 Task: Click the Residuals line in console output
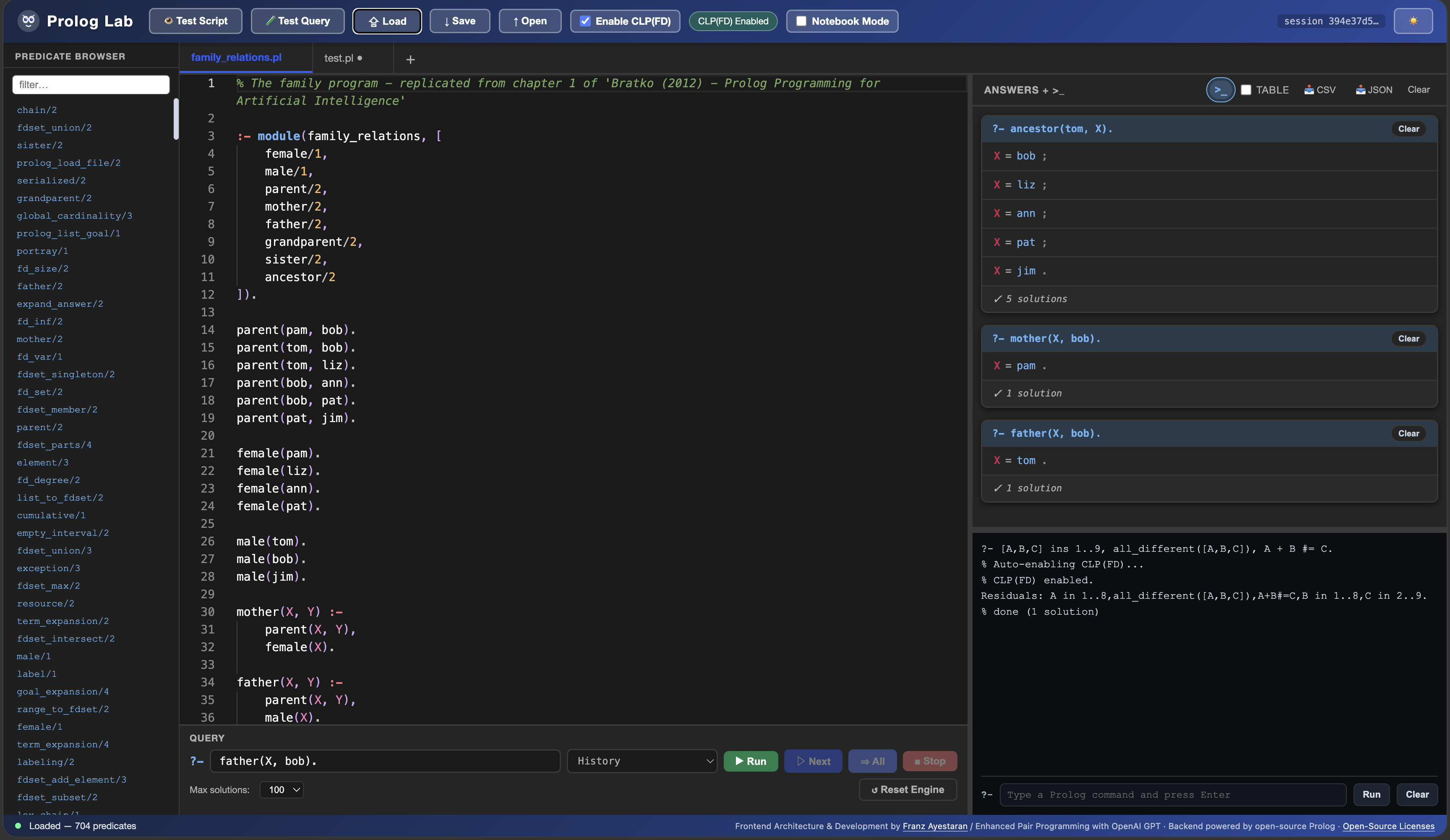pyautogui.click(x=1204, y=595)
